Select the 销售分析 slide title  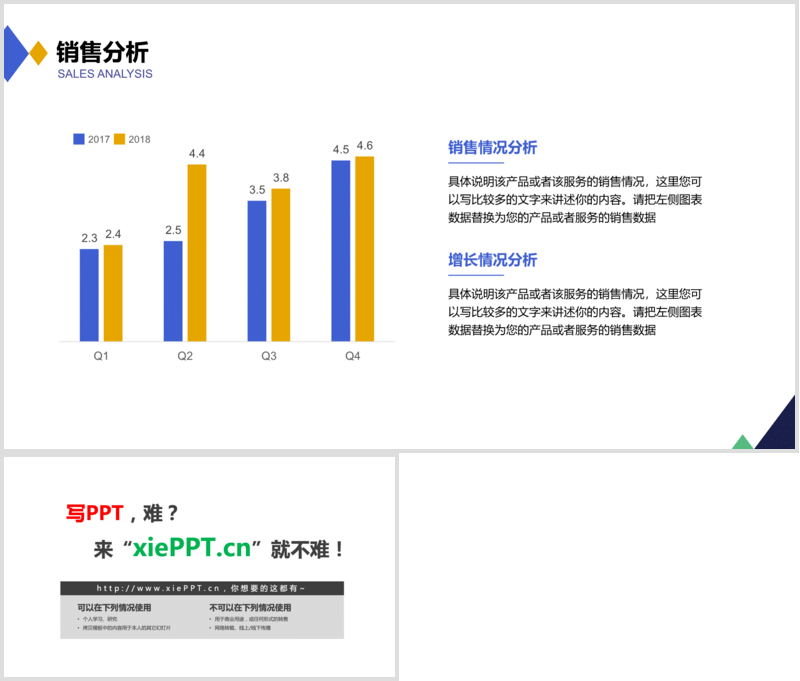point(102,51)
